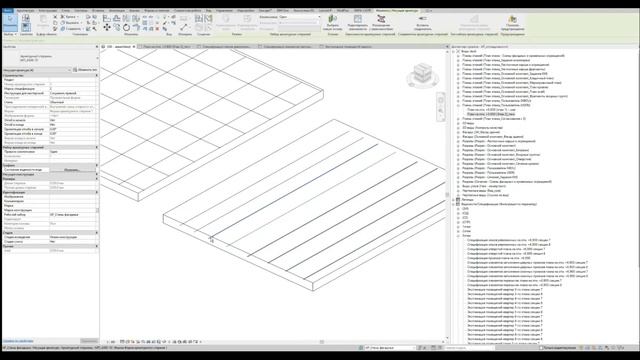Click the Layout Rule value 'Один'
640x360 pixels.
73,152
